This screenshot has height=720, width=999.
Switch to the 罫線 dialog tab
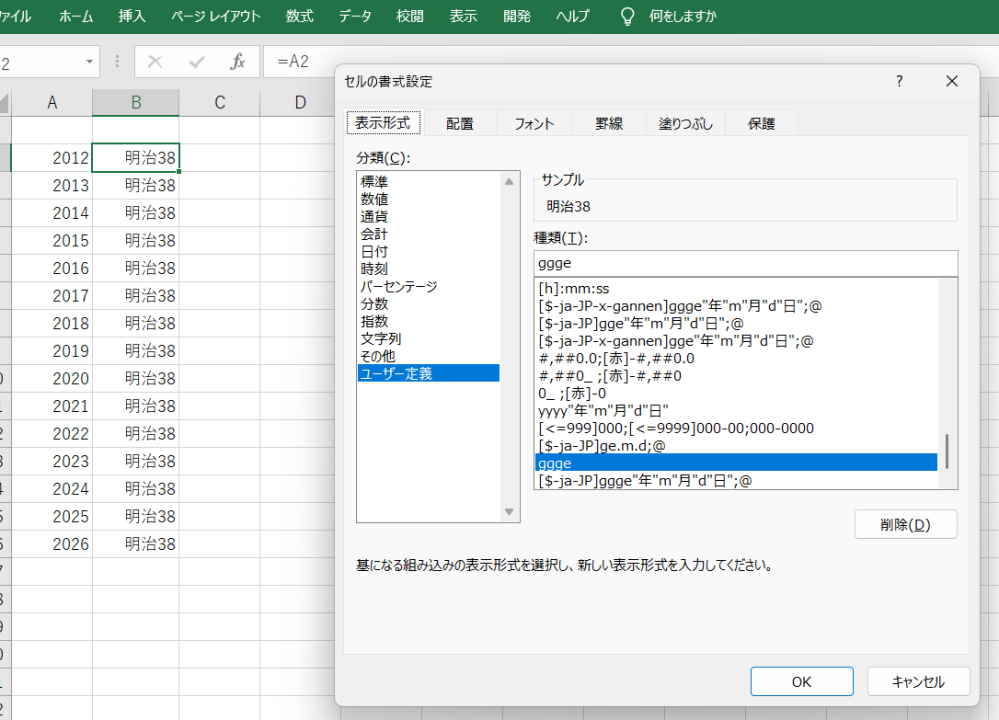[x=608, y=124]
